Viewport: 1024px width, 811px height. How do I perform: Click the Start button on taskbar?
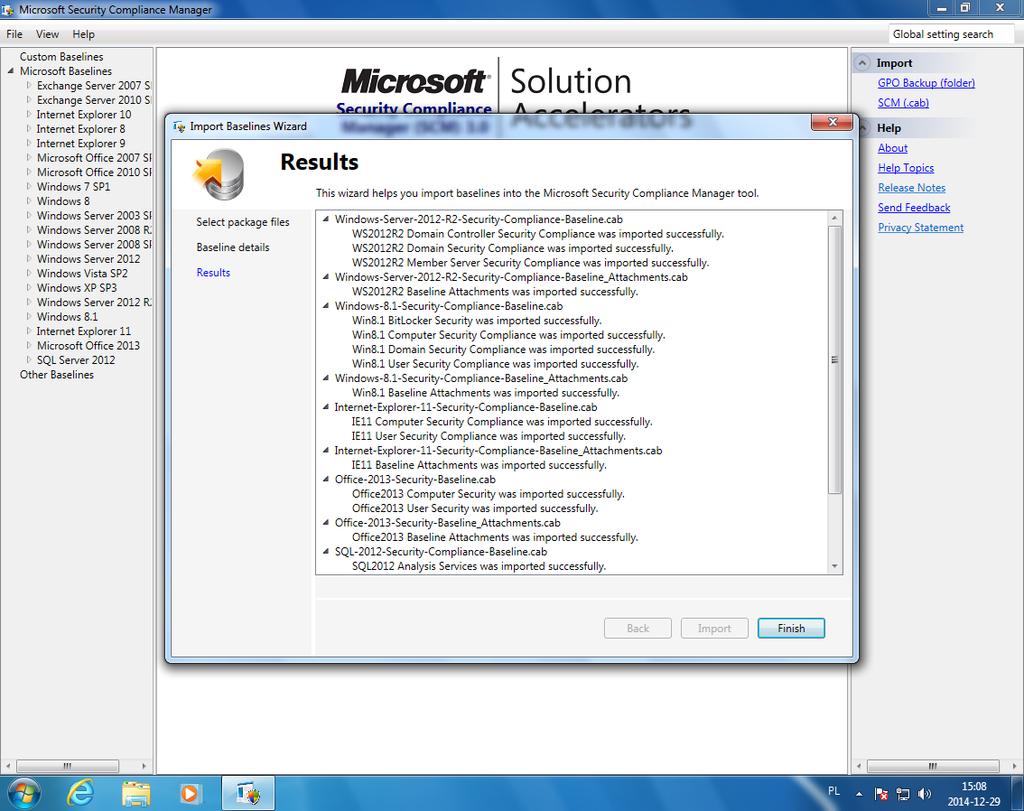point(24,793)
